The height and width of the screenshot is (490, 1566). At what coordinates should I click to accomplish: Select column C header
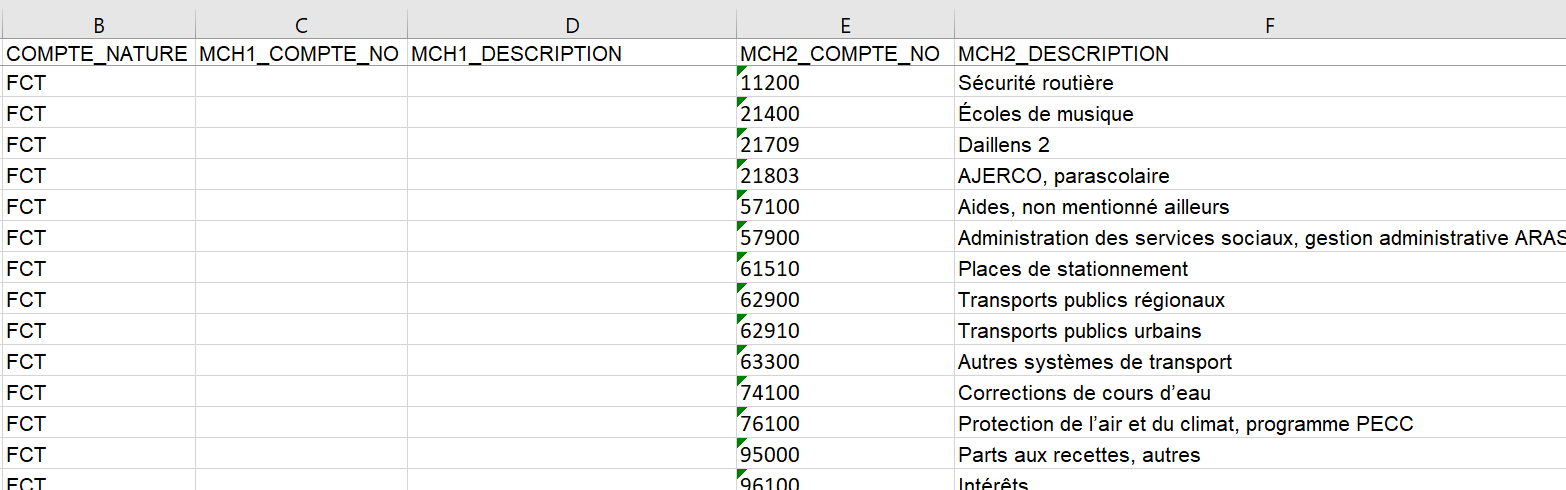click(301, 25)
